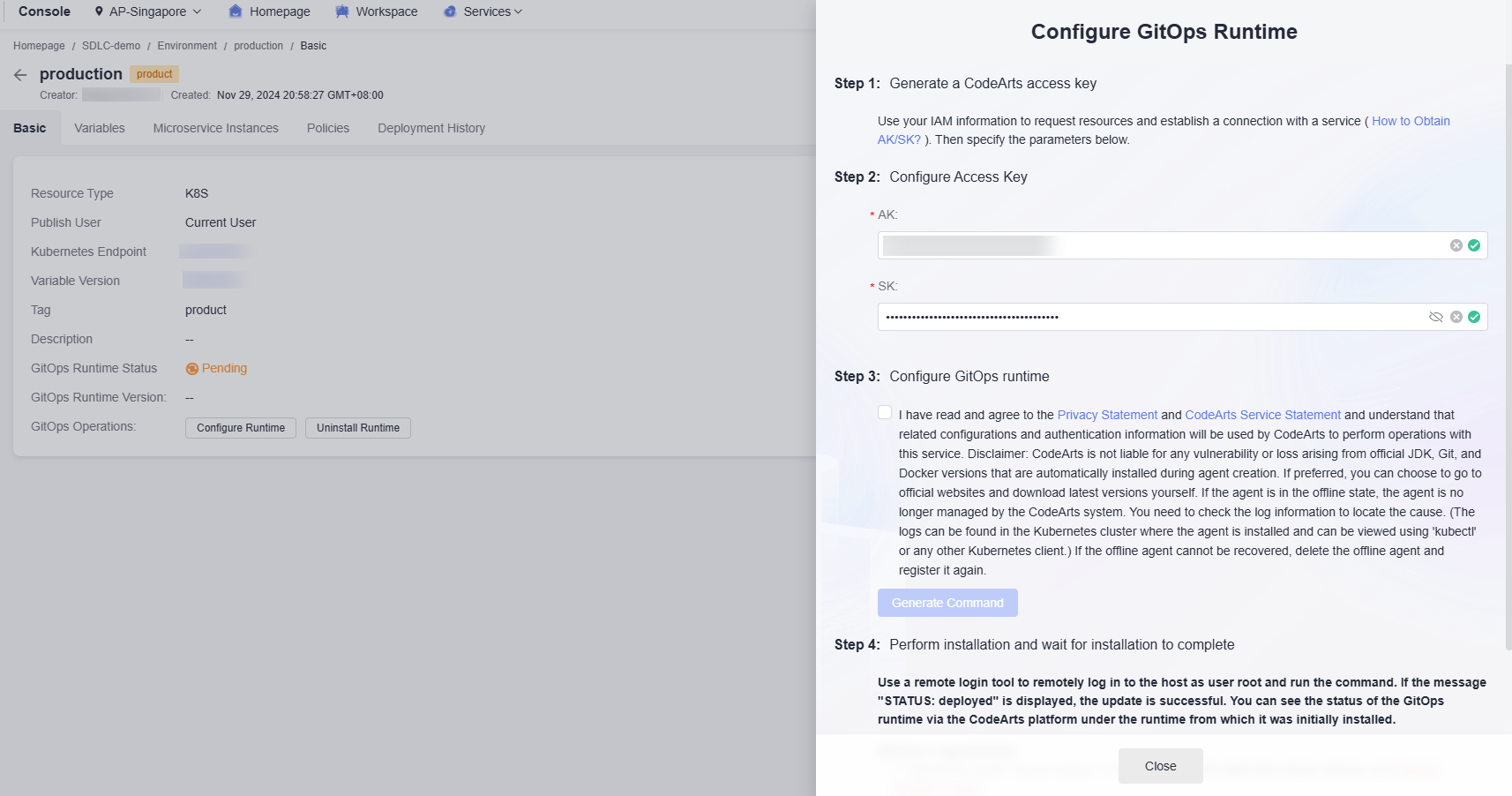Click the back arrow beside production title
Viewport: 1512px width, 796px height.
tap(20, 75)
